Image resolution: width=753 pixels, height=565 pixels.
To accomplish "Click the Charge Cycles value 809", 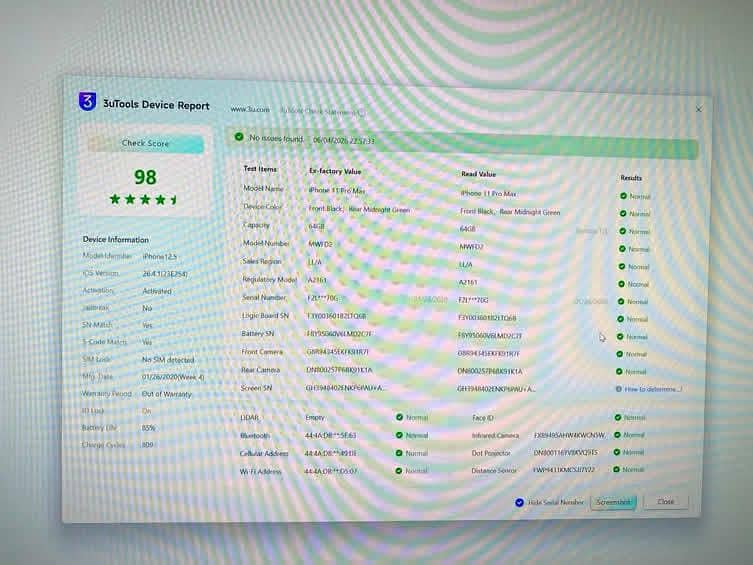I will coord(147,445).
